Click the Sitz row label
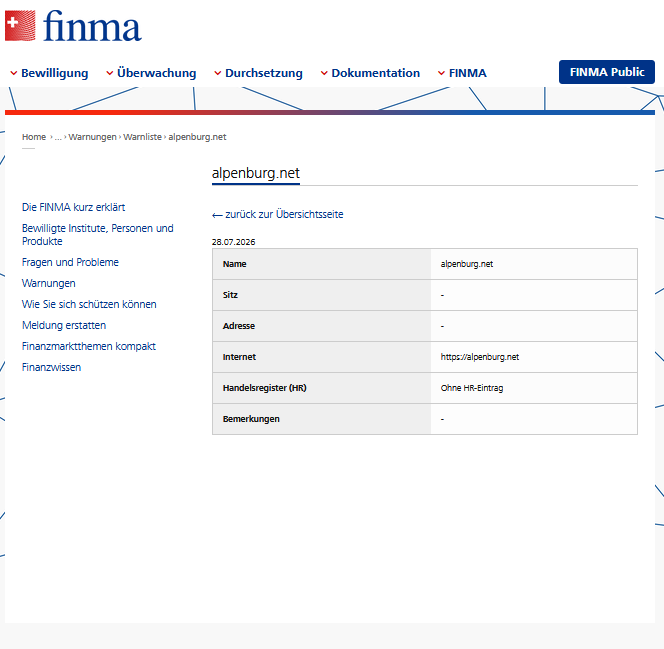The height and width of the screenshot is (649, 664). tap(230, 295)
